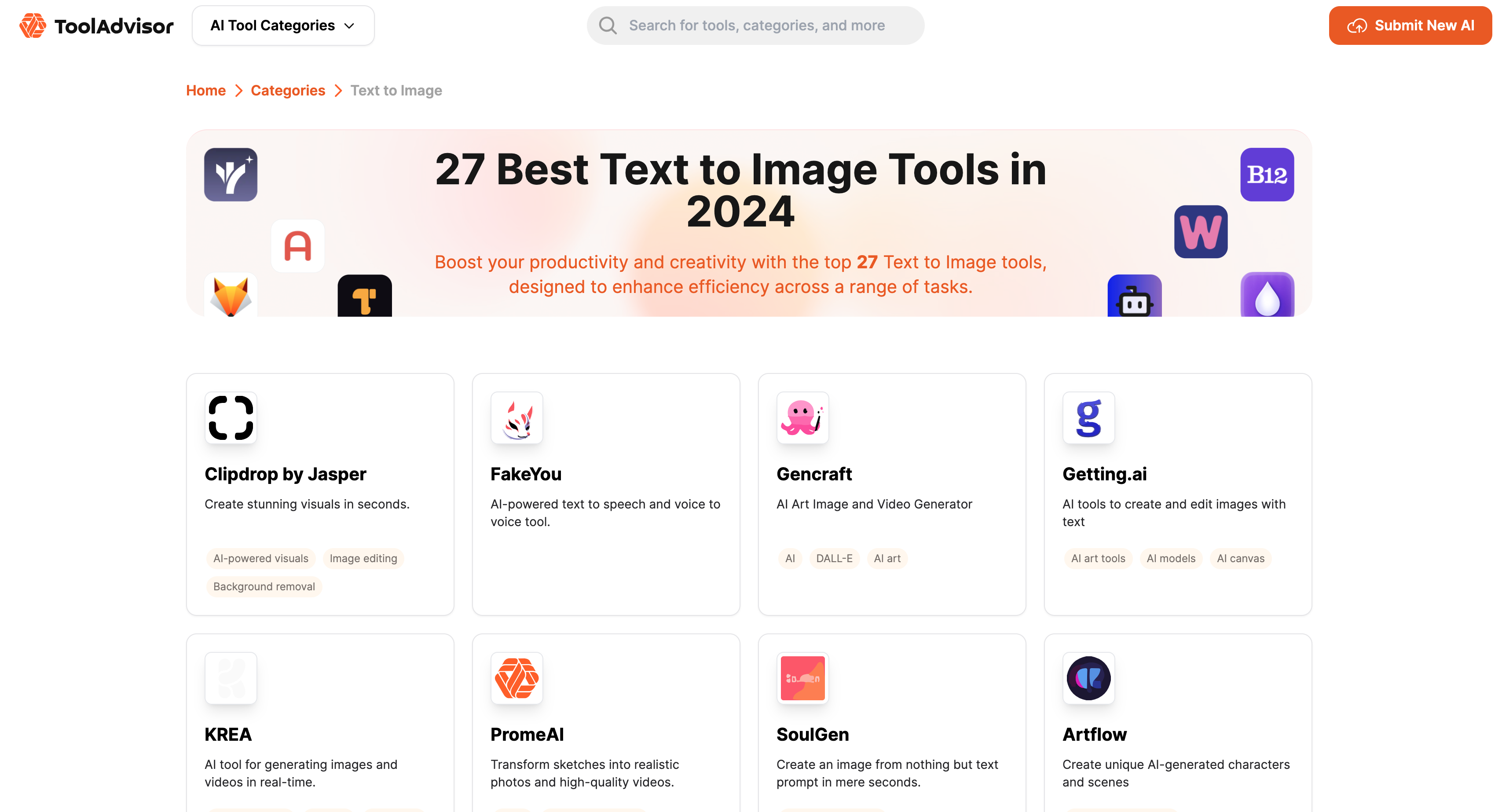Click the FakeYou fox mask icon

coord(517,417)
